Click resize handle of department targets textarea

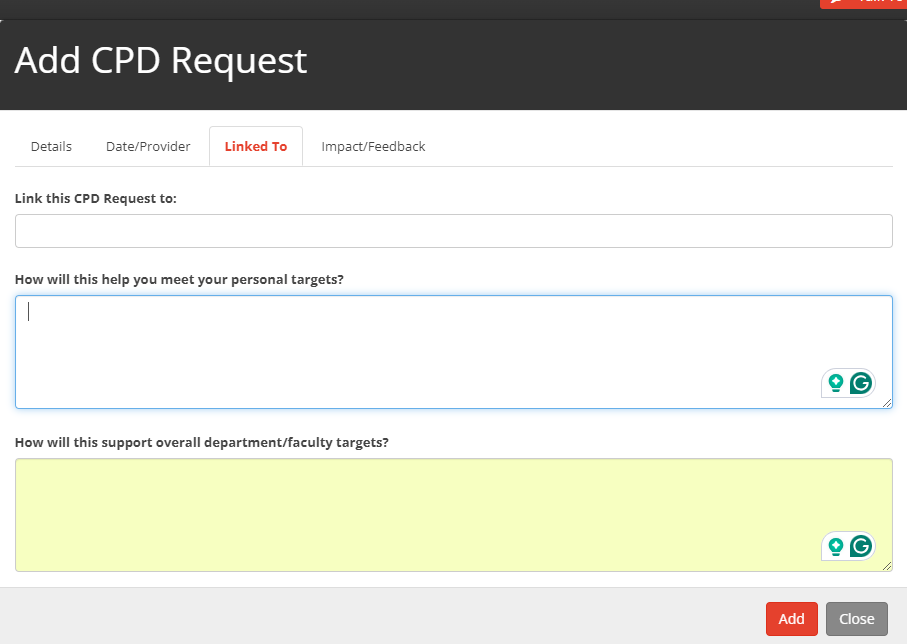pyautogui.click(x=887, y=566)
